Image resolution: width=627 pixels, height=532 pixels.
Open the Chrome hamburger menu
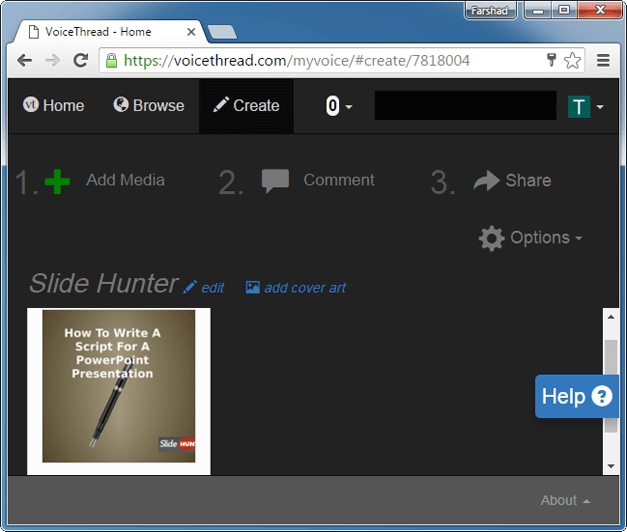coord(603,61)
